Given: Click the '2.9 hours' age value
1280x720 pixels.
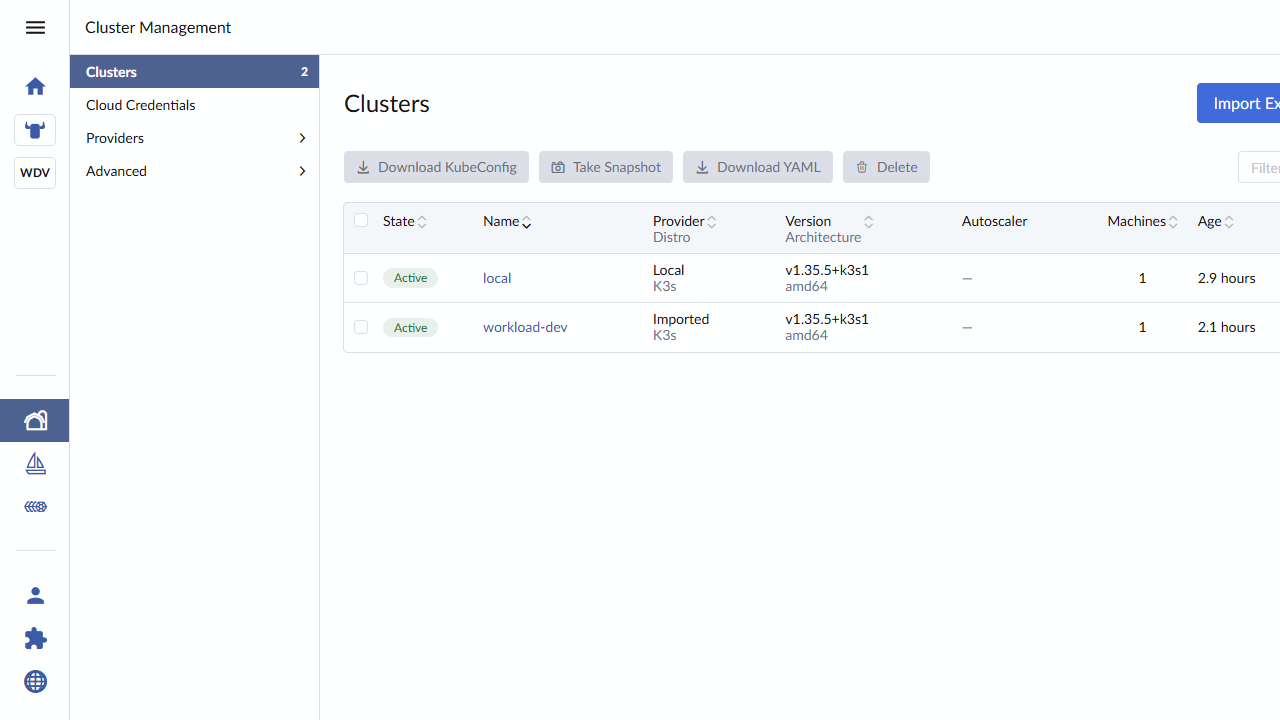Looking at the screenshot, I should pos(1226,278).
